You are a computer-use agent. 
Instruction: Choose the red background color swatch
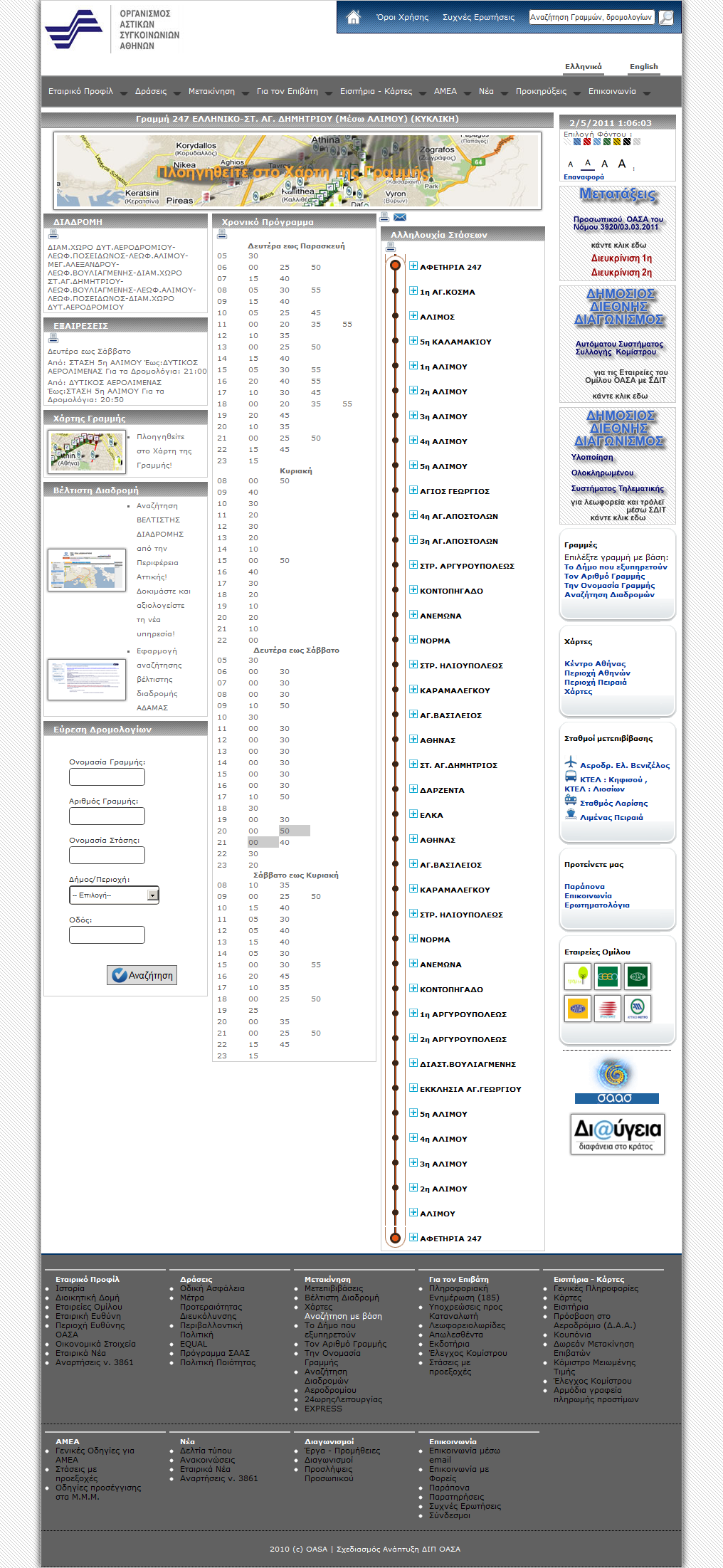click(x=587, y=142)
